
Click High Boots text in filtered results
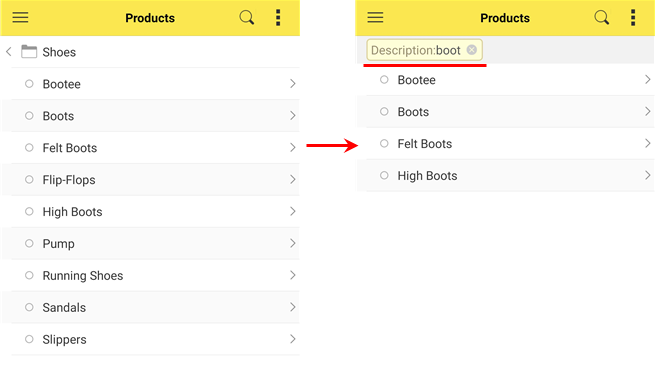click(427, 176)
